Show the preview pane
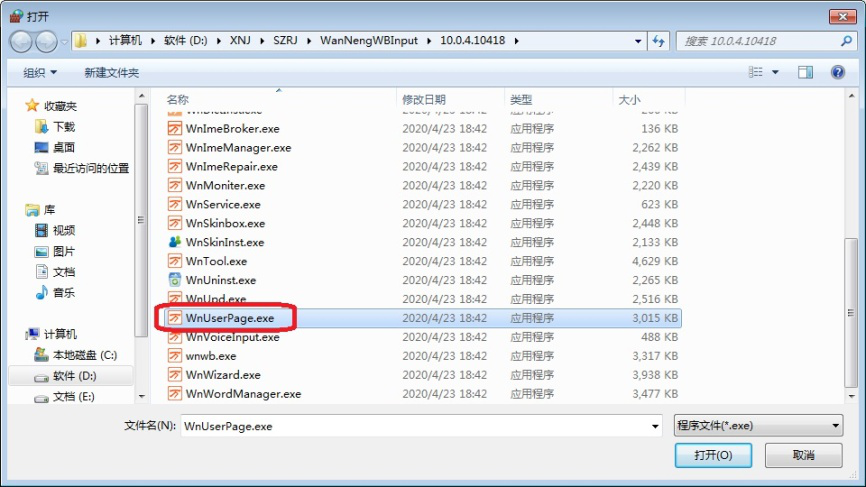866x487 pixels. (805, 72)
